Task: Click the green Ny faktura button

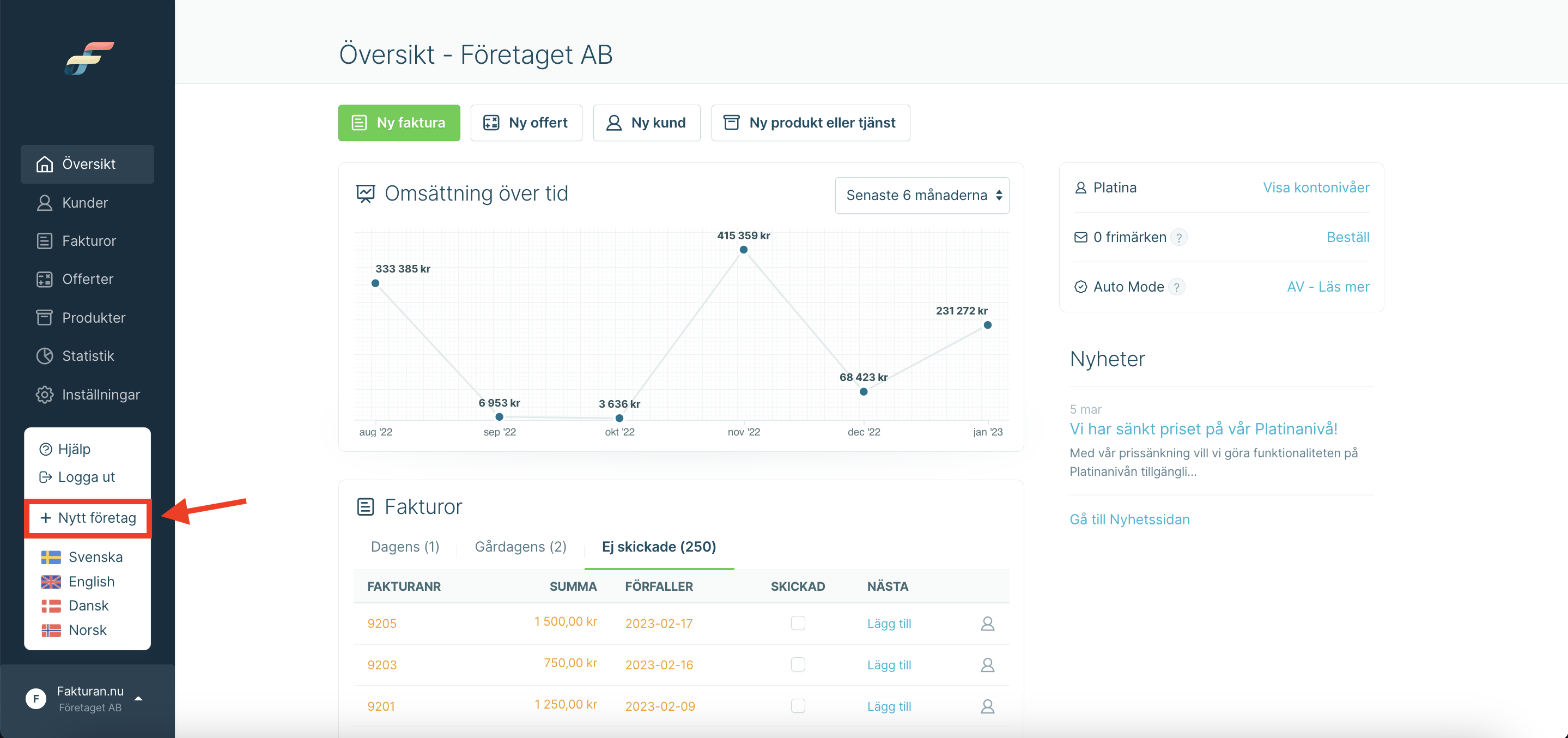Action: (x=399, y=123)
